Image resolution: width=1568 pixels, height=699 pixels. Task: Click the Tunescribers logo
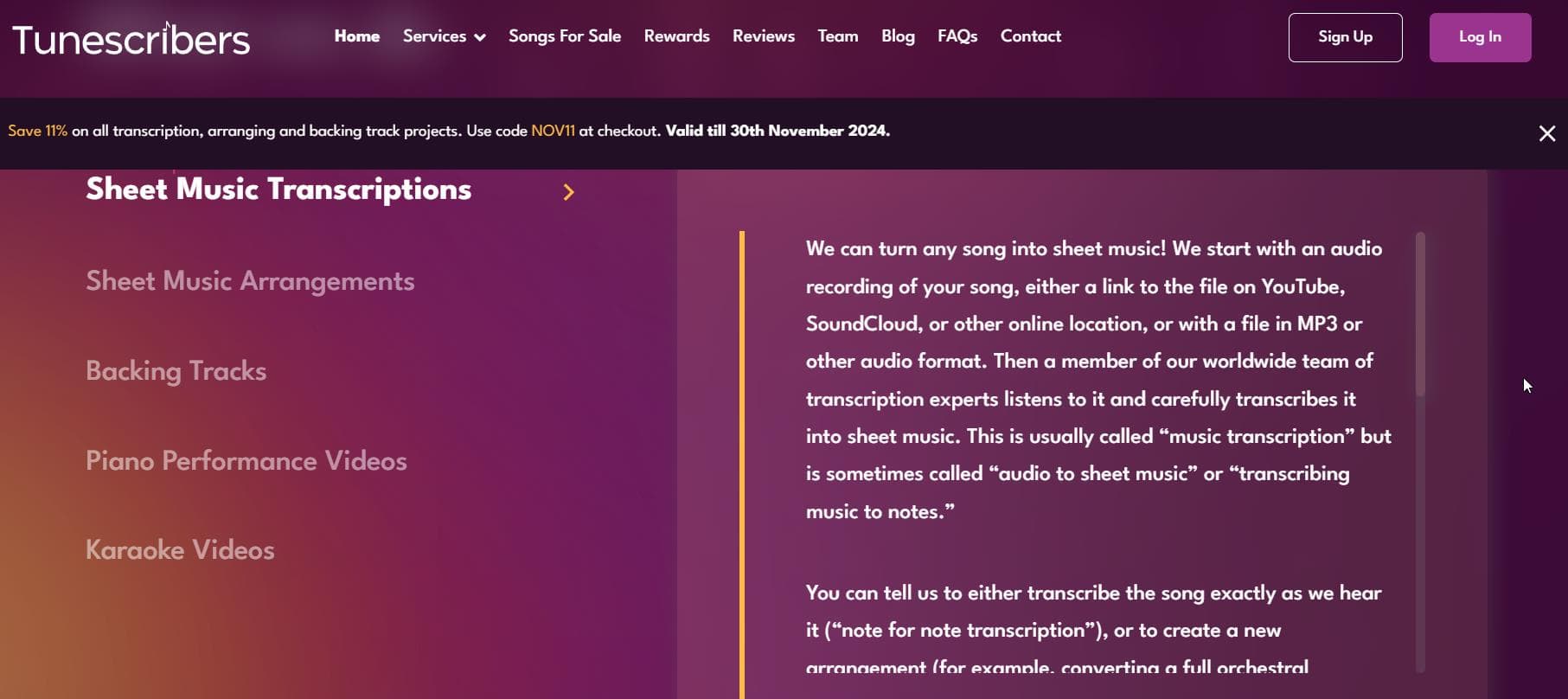tap(131, 39)
